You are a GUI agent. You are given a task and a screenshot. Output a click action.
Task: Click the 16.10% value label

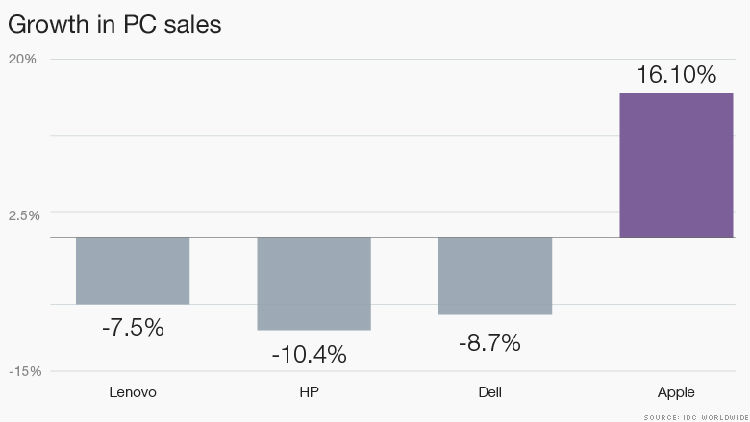[x=676, y=76]
